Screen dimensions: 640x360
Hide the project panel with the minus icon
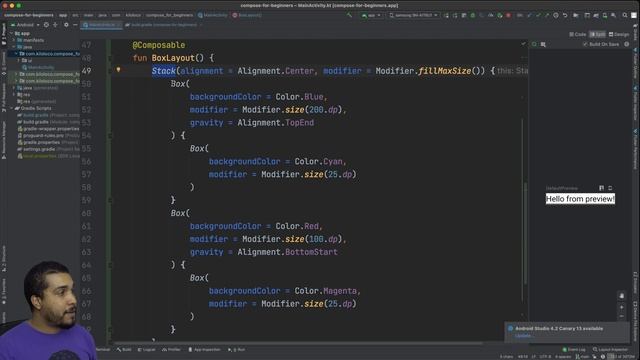point(75,25)
